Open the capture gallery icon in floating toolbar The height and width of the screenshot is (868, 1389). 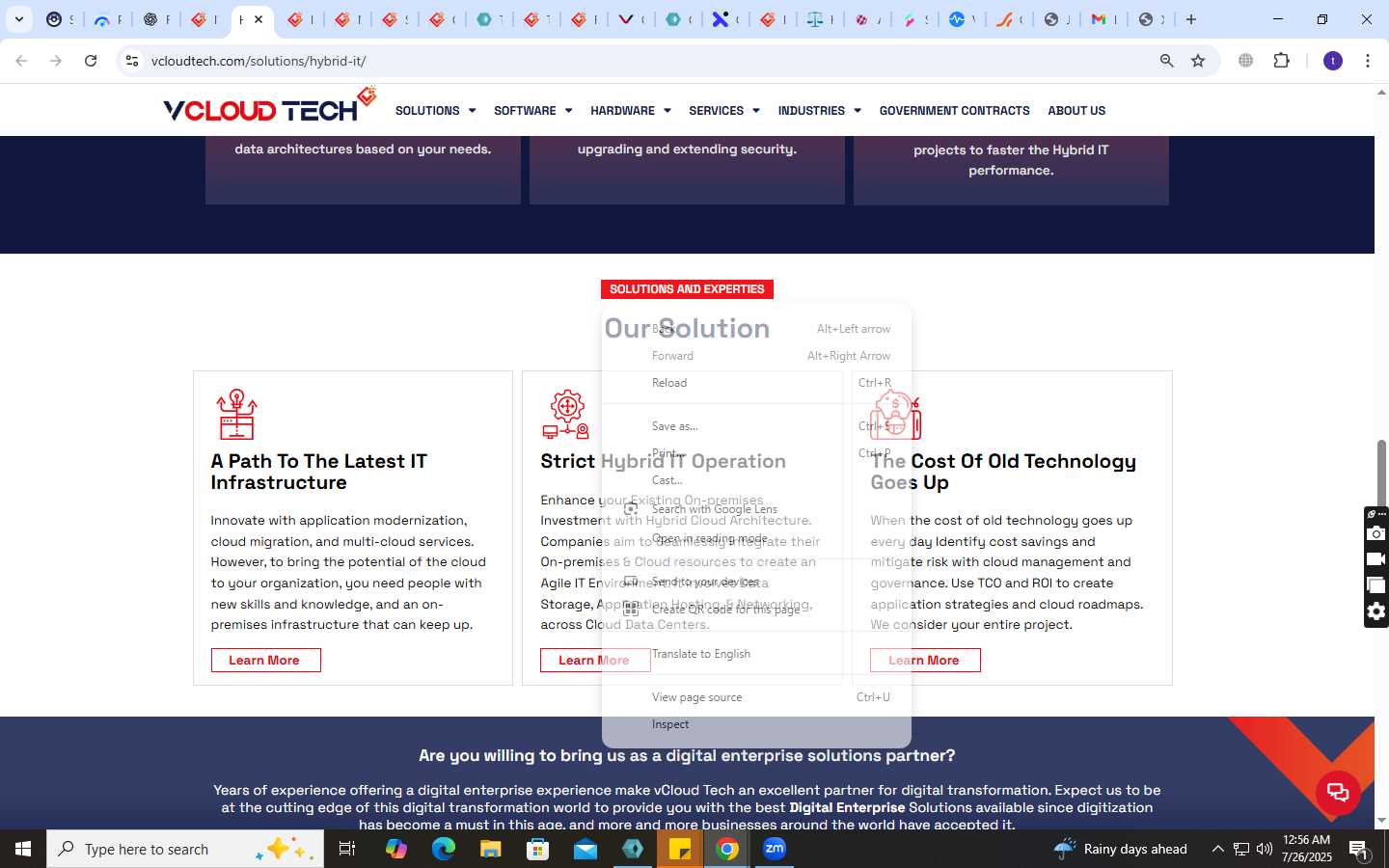point(1376,585)
